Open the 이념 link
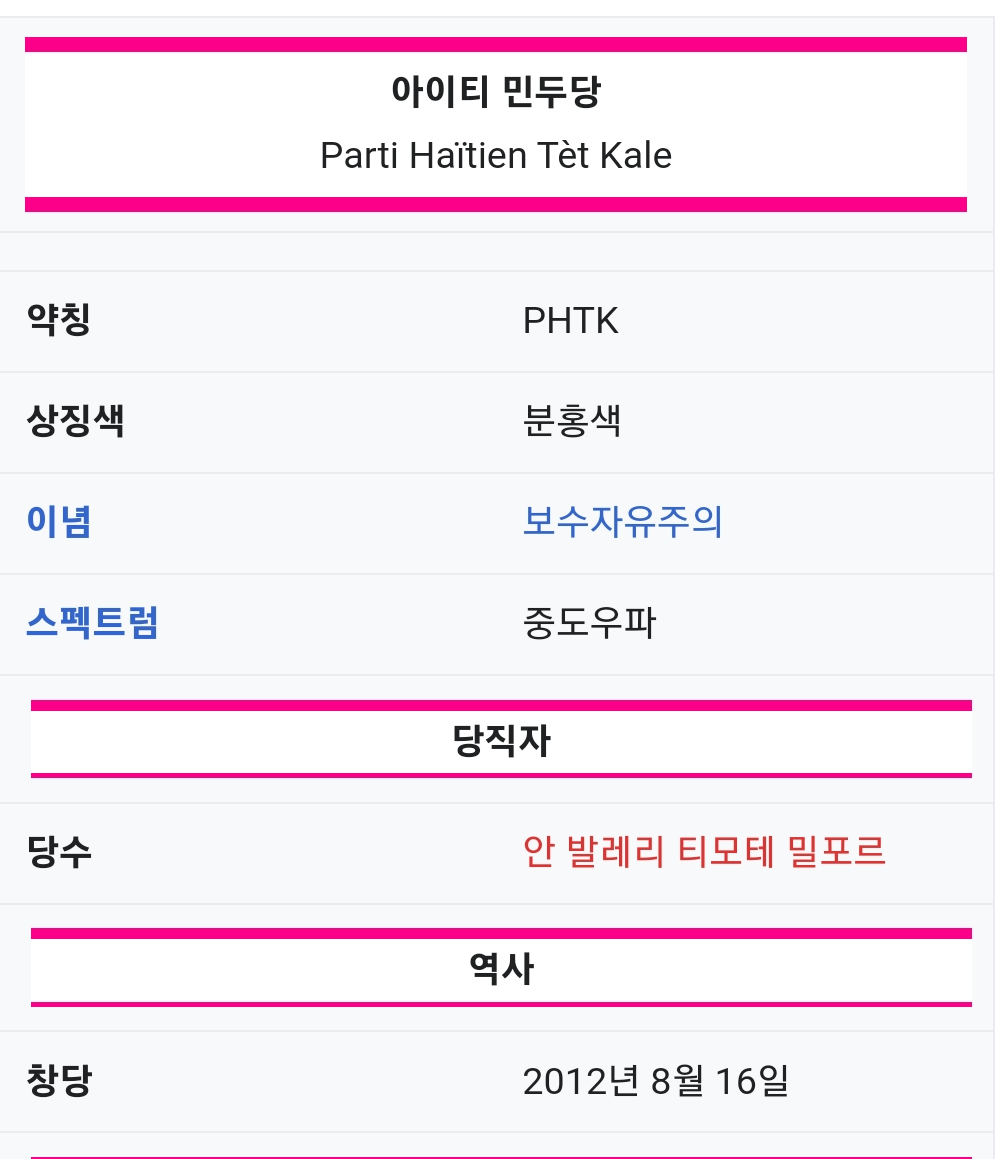1001x1159 pixels. point(59,522)
